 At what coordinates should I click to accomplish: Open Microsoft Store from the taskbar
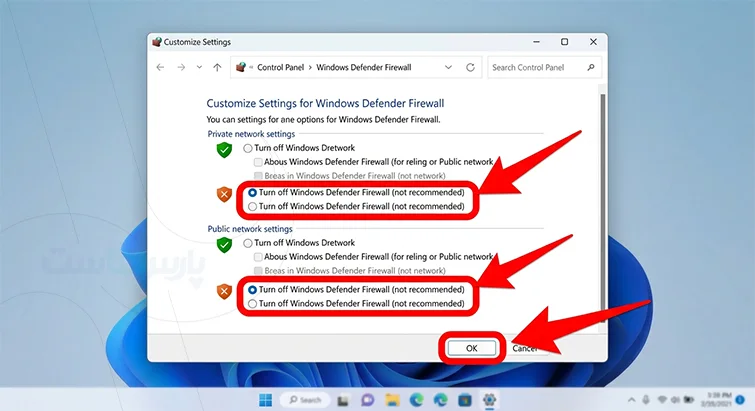tap(465, 400)
